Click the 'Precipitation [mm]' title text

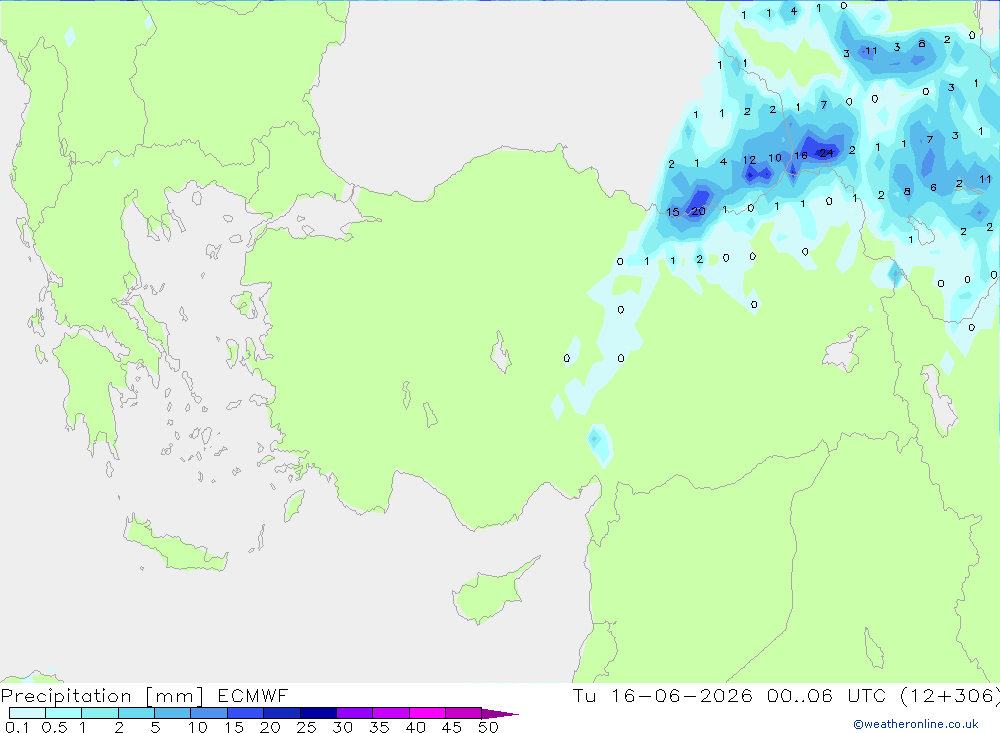102,696
